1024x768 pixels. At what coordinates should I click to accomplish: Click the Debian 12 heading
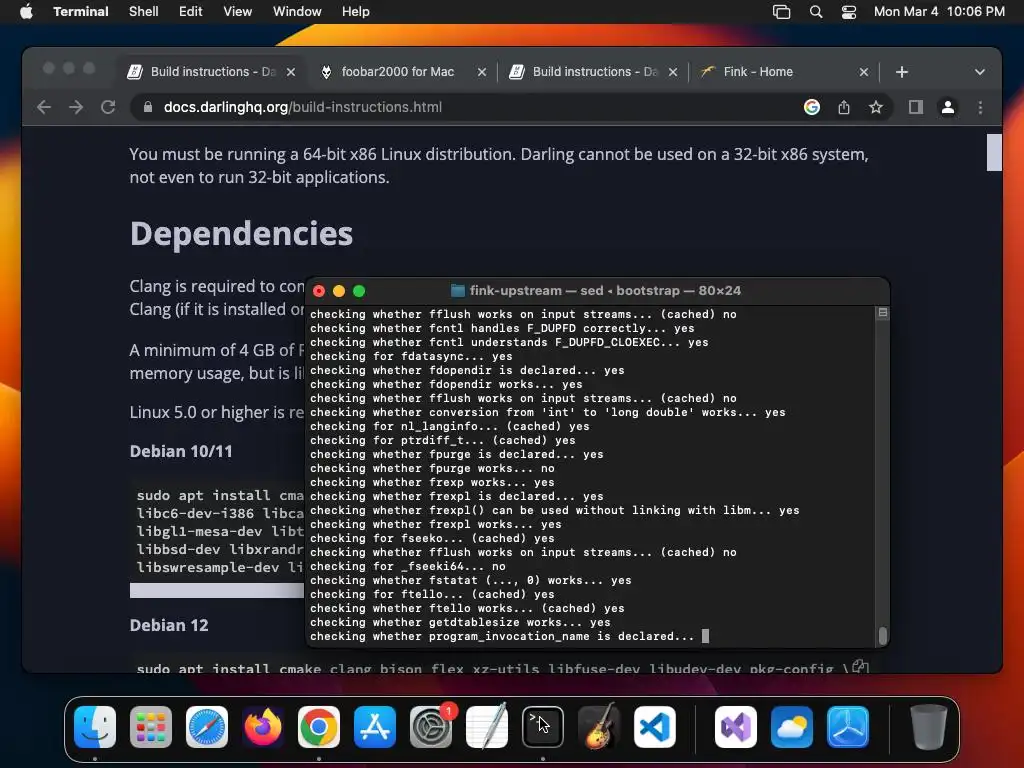pos(169,625)
